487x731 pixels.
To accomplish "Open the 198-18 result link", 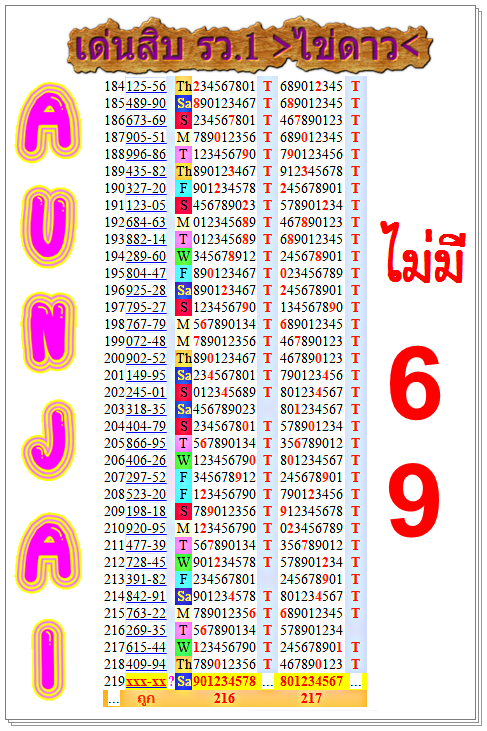I will pos(146,511).
